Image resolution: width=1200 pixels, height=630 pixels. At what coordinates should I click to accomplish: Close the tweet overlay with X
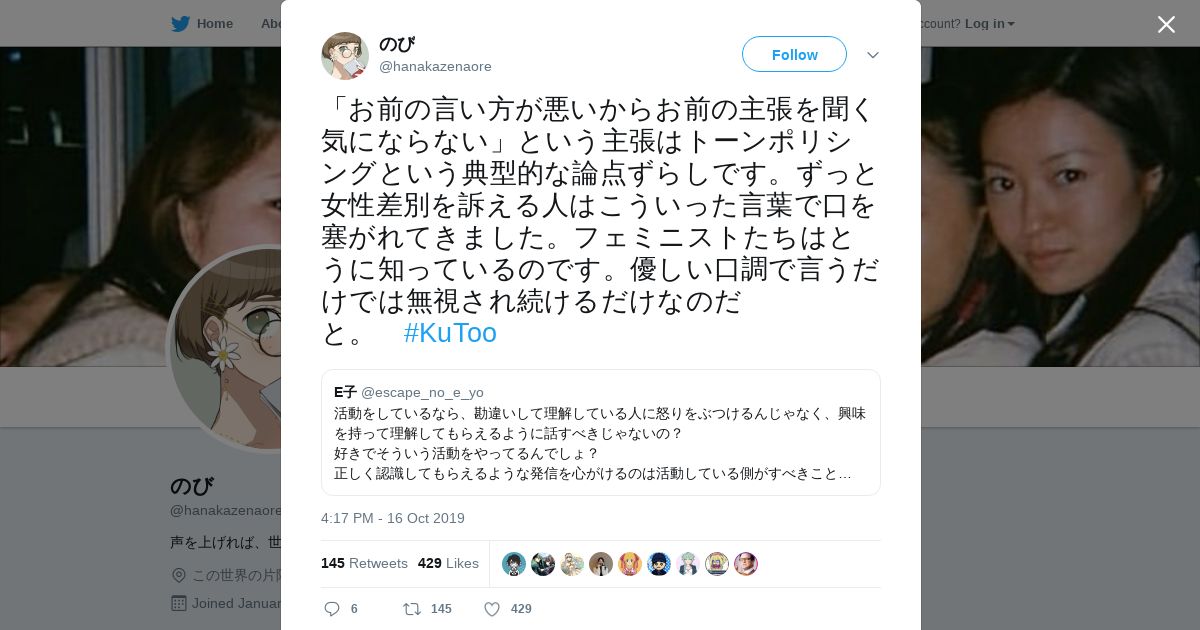[1166, 24]
